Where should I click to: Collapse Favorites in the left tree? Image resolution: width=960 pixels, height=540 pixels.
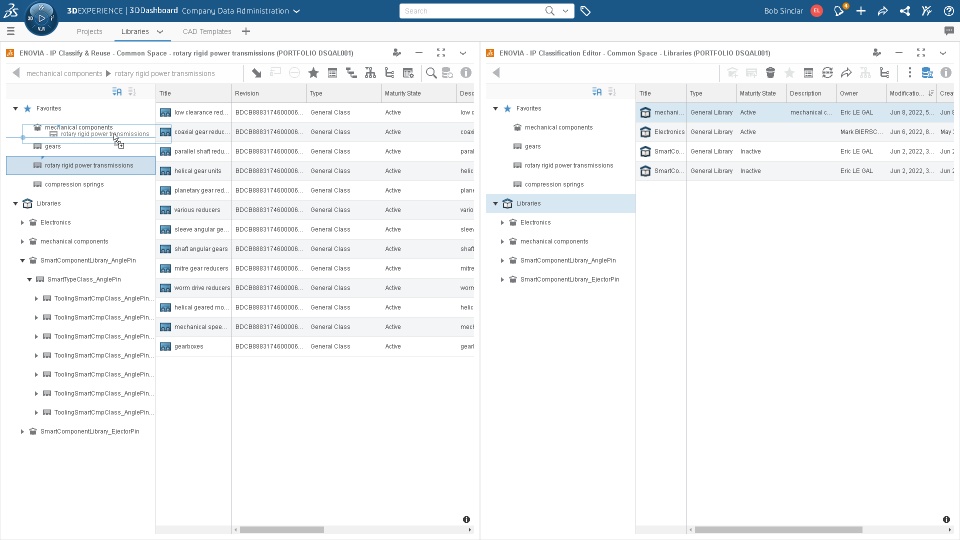[15, 108]
